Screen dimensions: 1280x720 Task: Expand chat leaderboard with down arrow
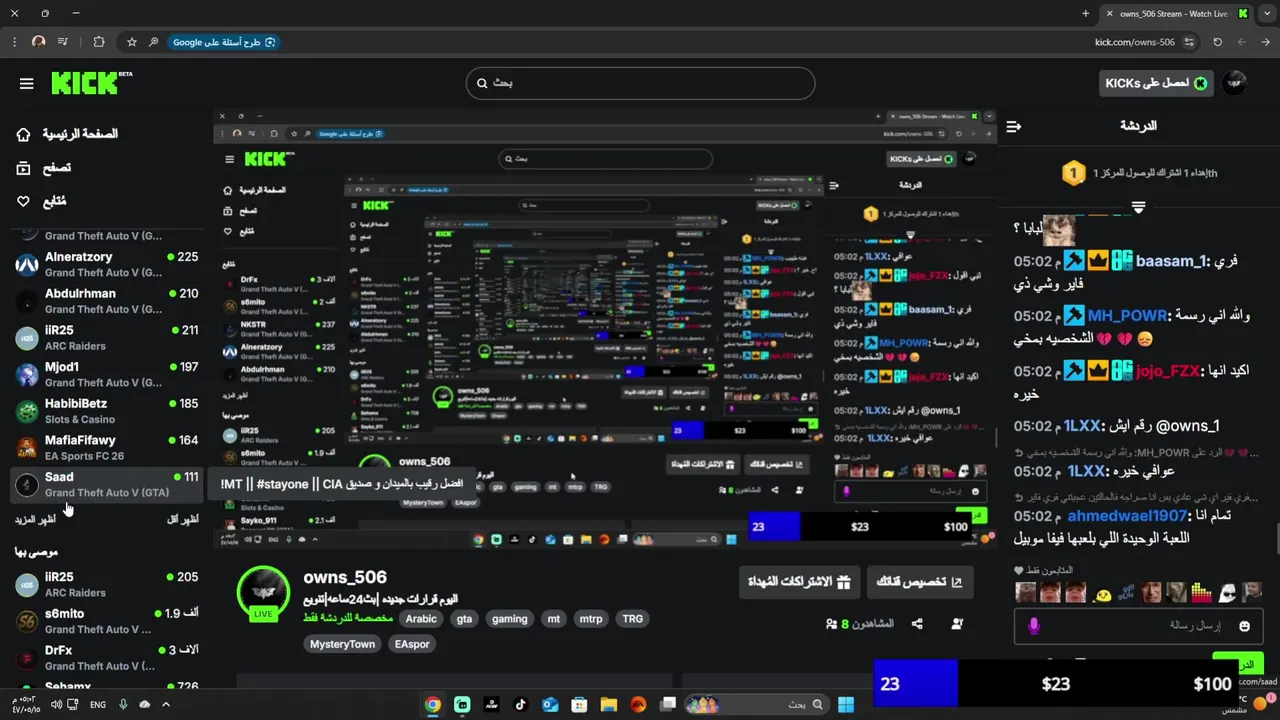point(1138,206)
